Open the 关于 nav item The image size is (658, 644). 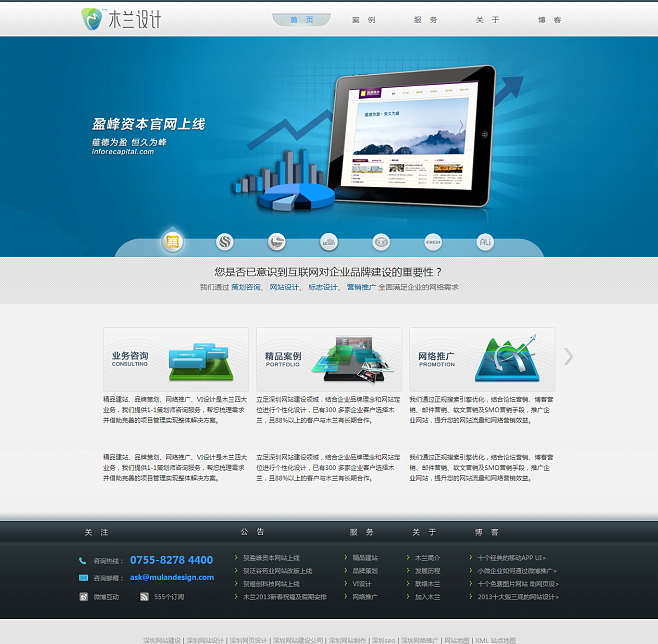[x=488, y=20]
